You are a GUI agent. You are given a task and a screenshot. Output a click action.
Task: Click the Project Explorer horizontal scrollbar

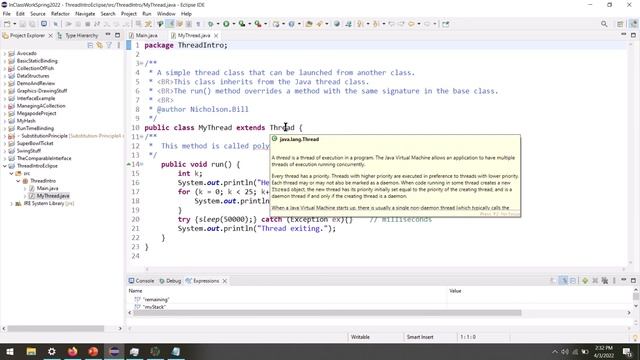[x=56, y=328]
